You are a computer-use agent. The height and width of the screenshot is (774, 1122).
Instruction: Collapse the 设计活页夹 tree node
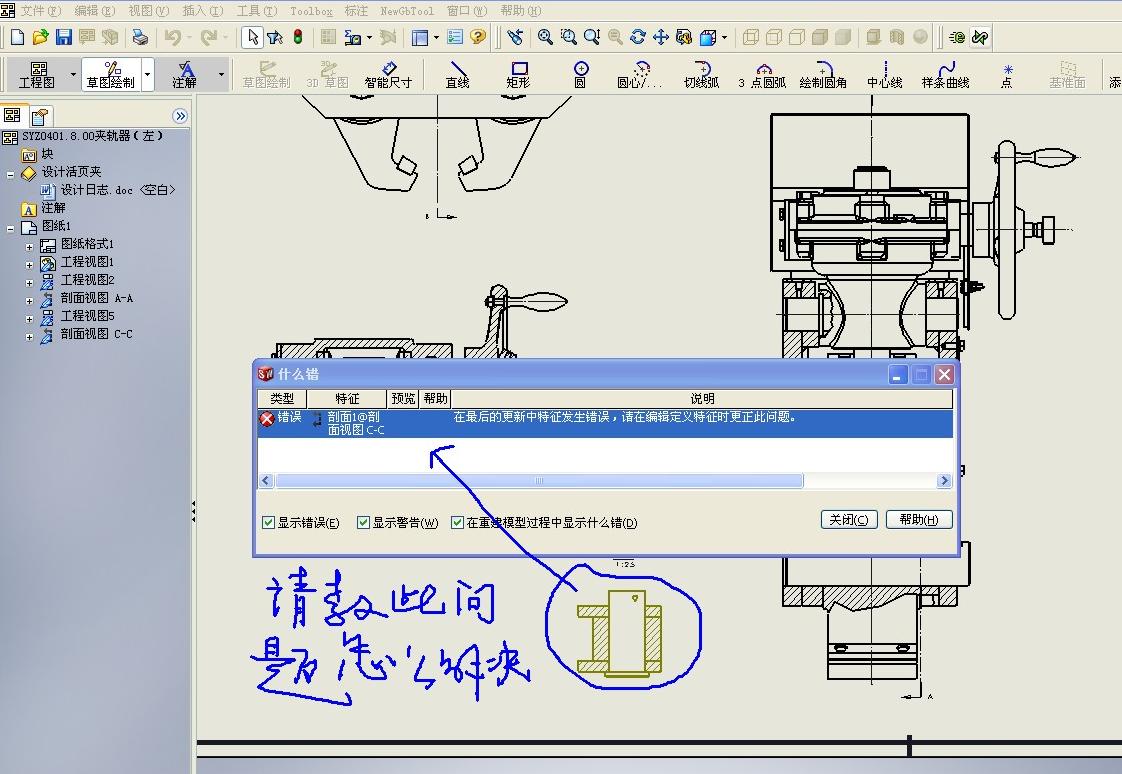(11, 175)
